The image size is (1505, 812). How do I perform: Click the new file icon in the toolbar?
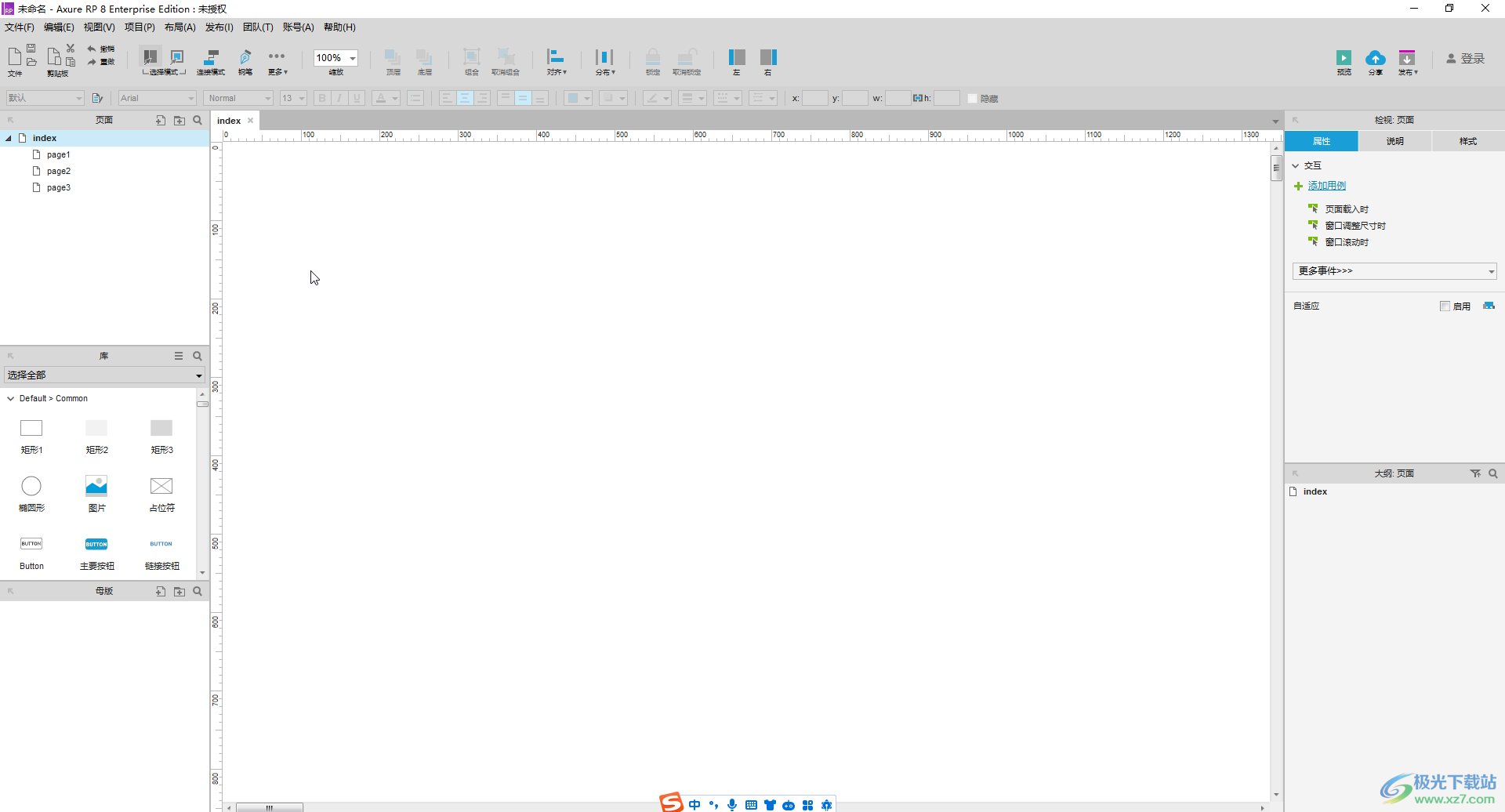tap(14, 56)
